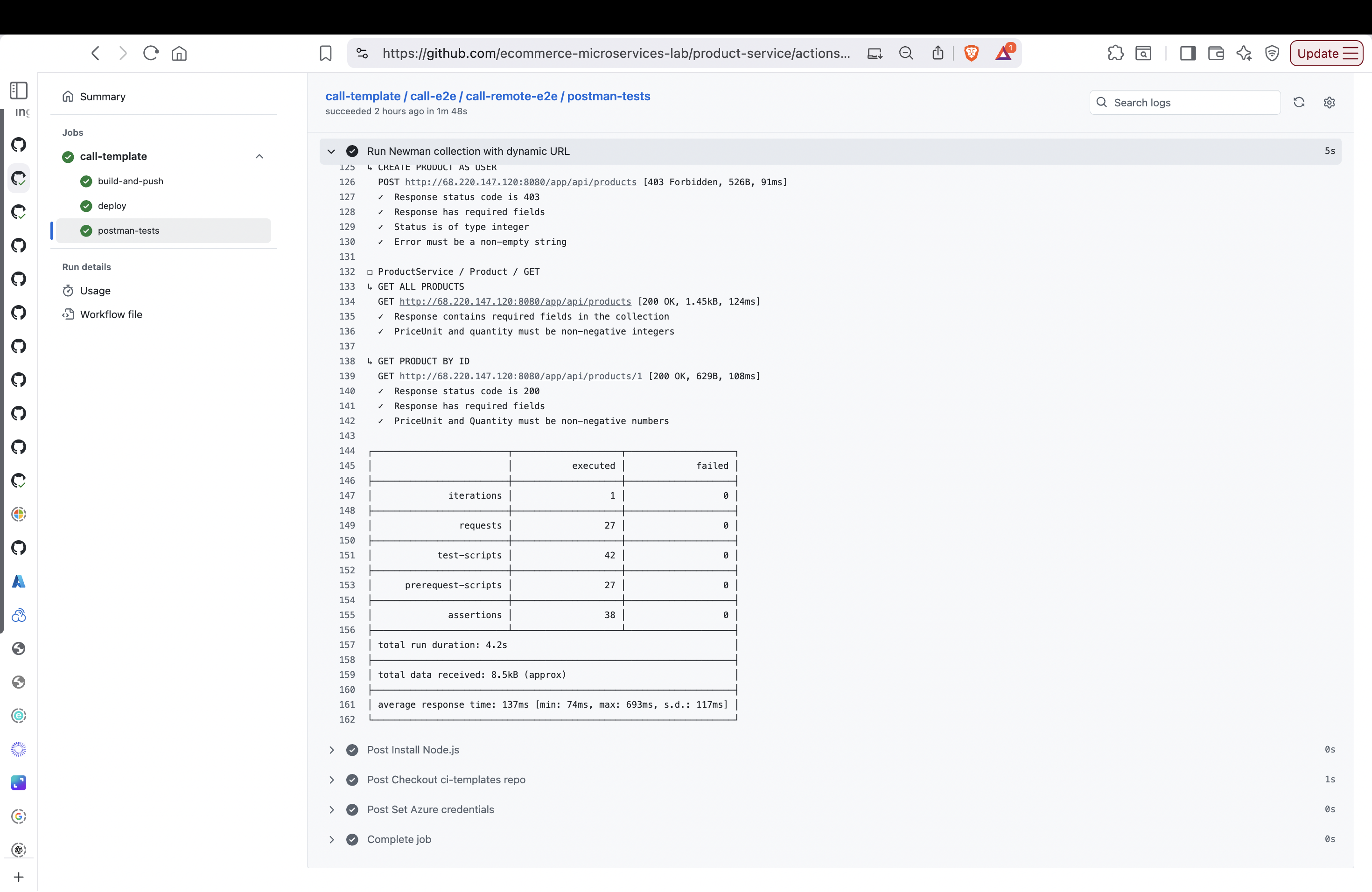The height and width of the screenshot is (892, 1372).
Task: Focus the Search logs field
Action: point(1185,103)
